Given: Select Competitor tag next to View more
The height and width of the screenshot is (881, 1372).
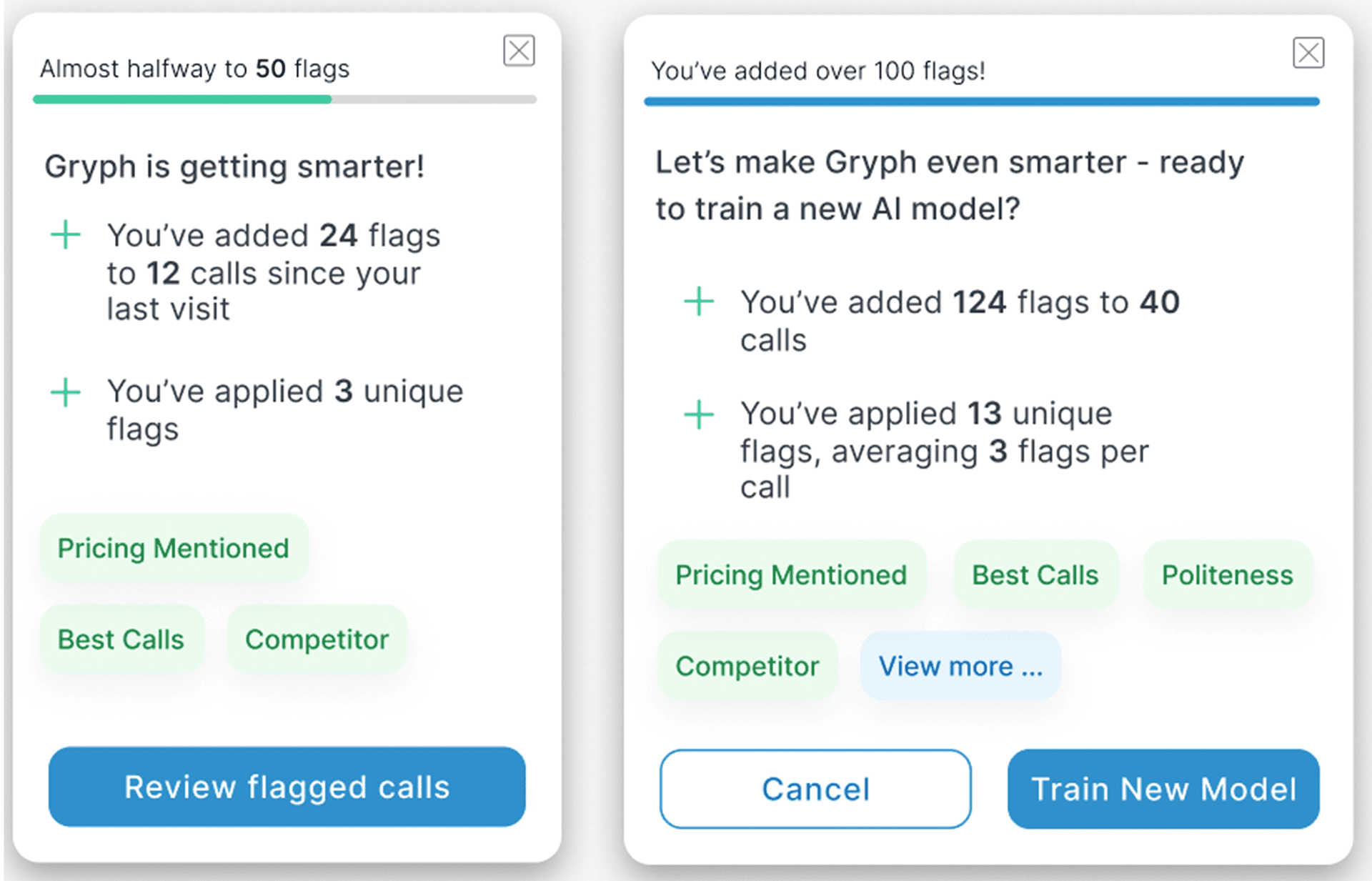Looking at the screenshot, I should click(x=747, y=666).
